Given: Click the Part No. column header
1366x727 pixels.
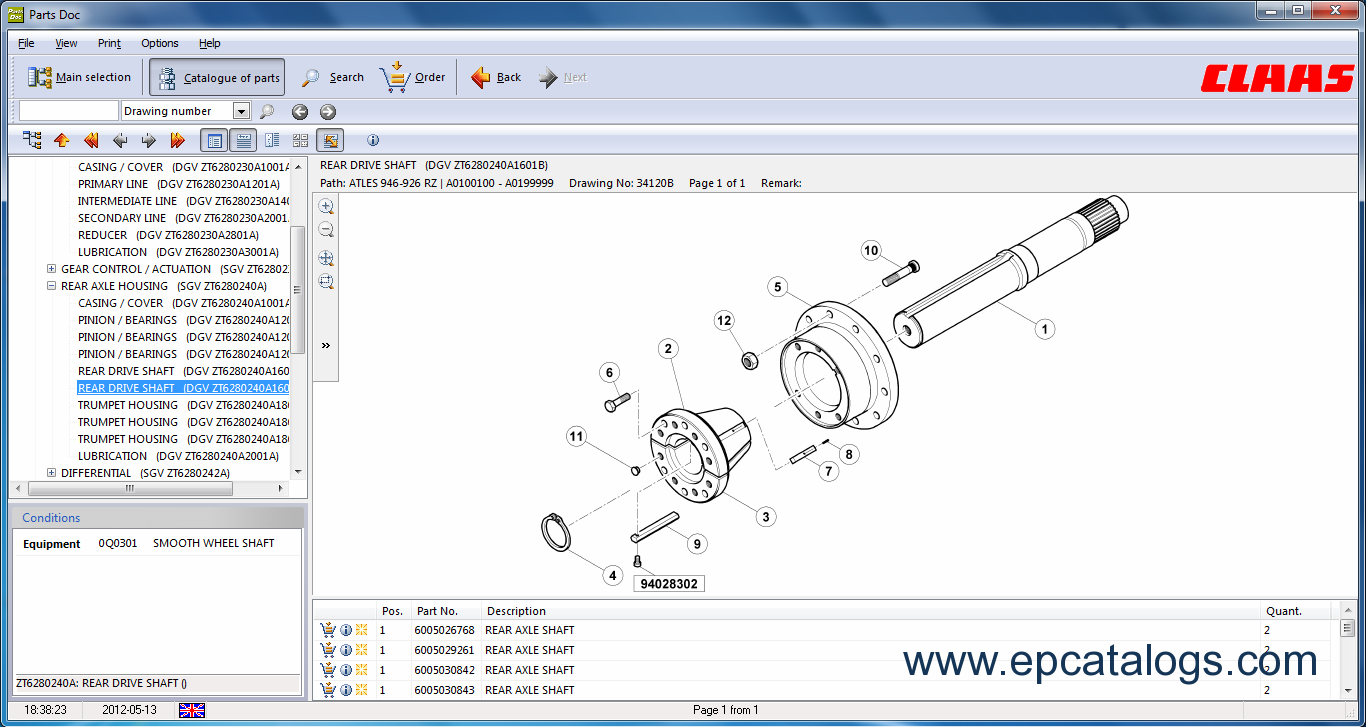Looking at the screenshot, I should pos(445,611).
